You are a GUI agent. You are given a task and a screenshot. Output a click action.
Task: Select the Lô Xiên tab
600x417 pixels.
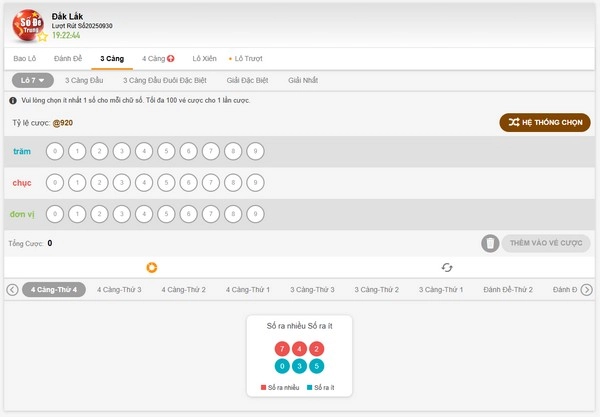[205, 58]
